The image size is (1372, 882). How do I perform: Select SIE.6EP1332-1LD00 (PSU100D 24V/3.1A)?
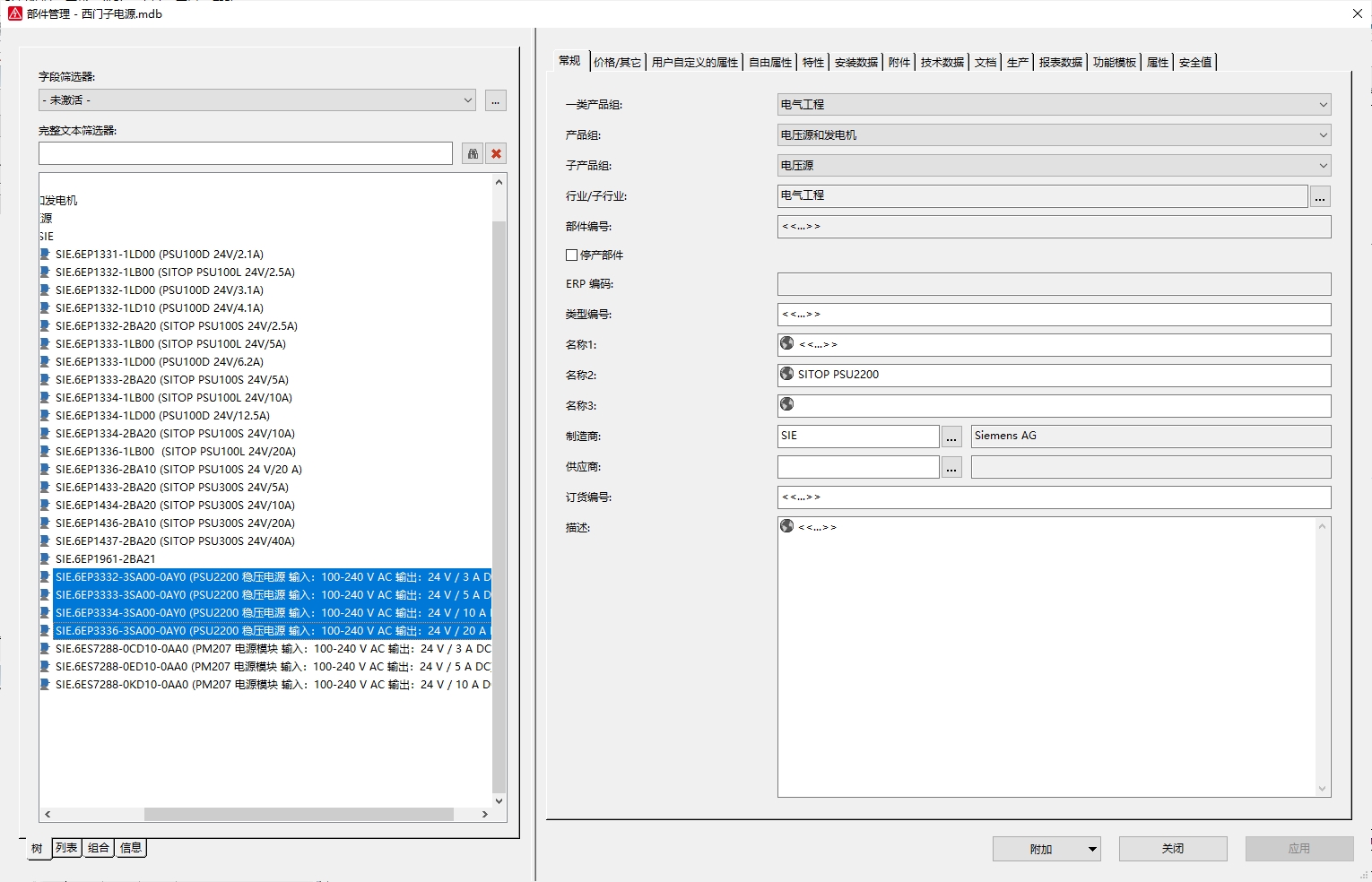coord(160,290)
